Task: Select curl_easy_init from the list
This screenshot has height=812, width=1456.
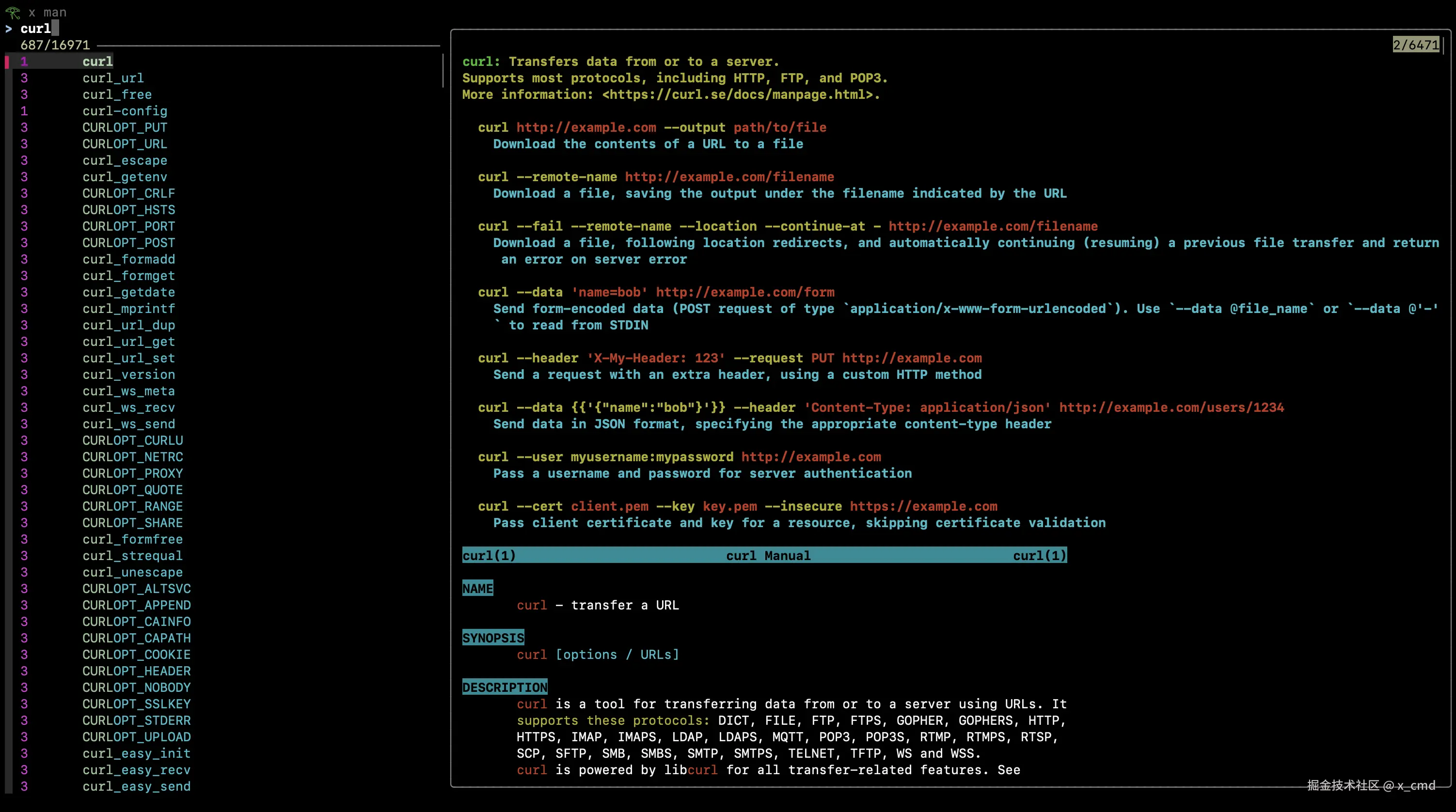Action: click(136, 753)
